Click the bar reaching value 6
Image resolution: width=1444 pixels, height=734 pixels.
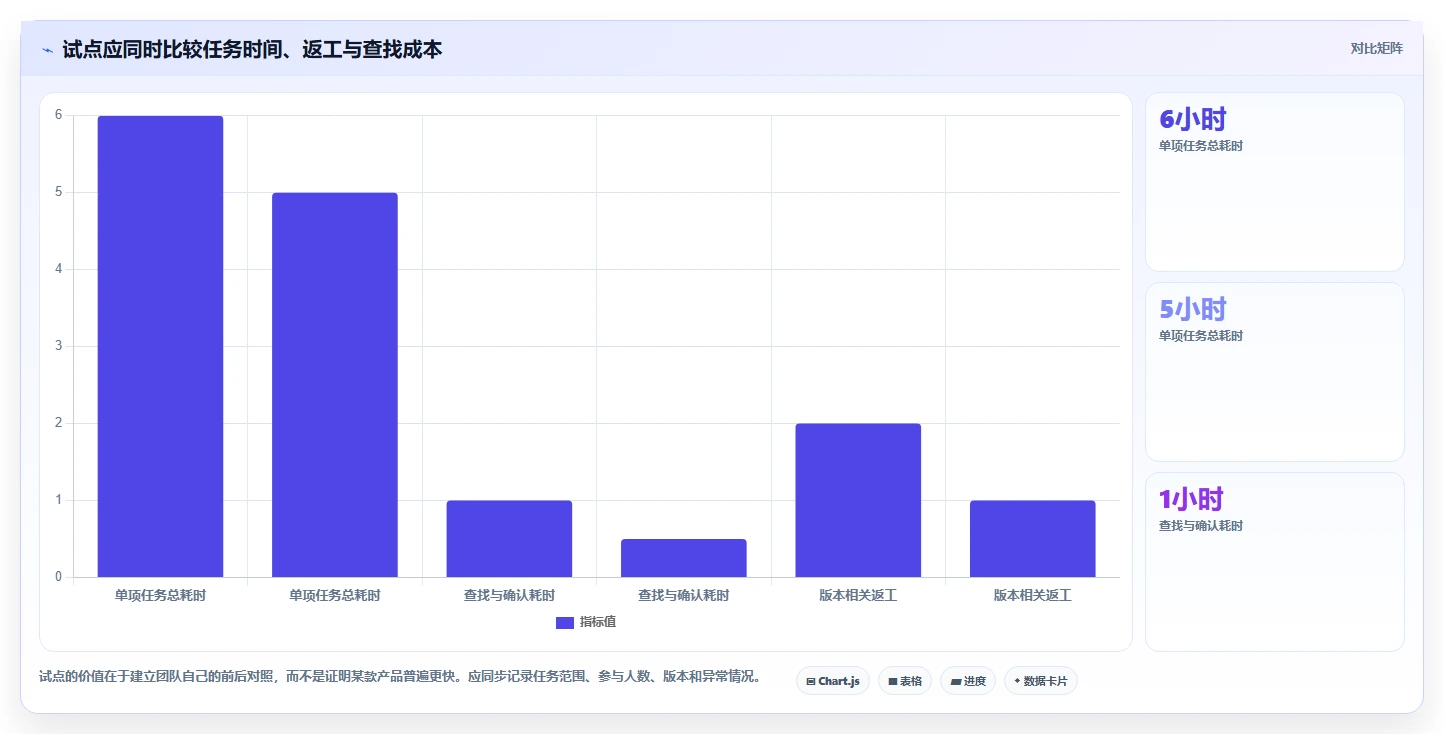click(160, 346)
